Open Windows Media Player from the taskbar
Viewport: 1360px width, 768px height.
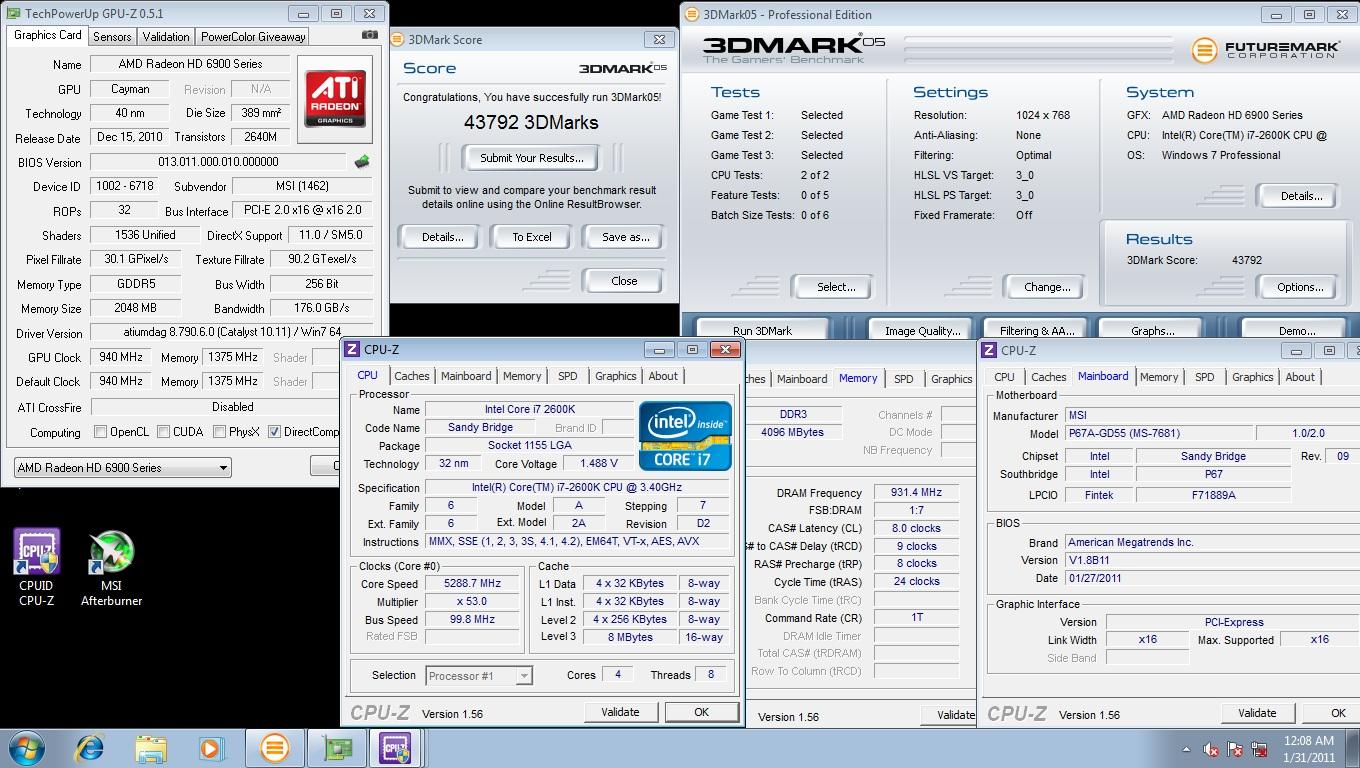point(210,748)
